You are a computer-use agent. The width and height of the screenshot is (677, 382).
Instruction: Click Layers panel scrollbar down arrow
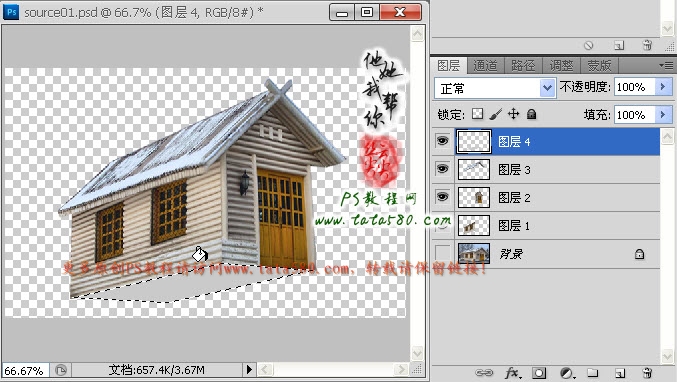point(668,356)
